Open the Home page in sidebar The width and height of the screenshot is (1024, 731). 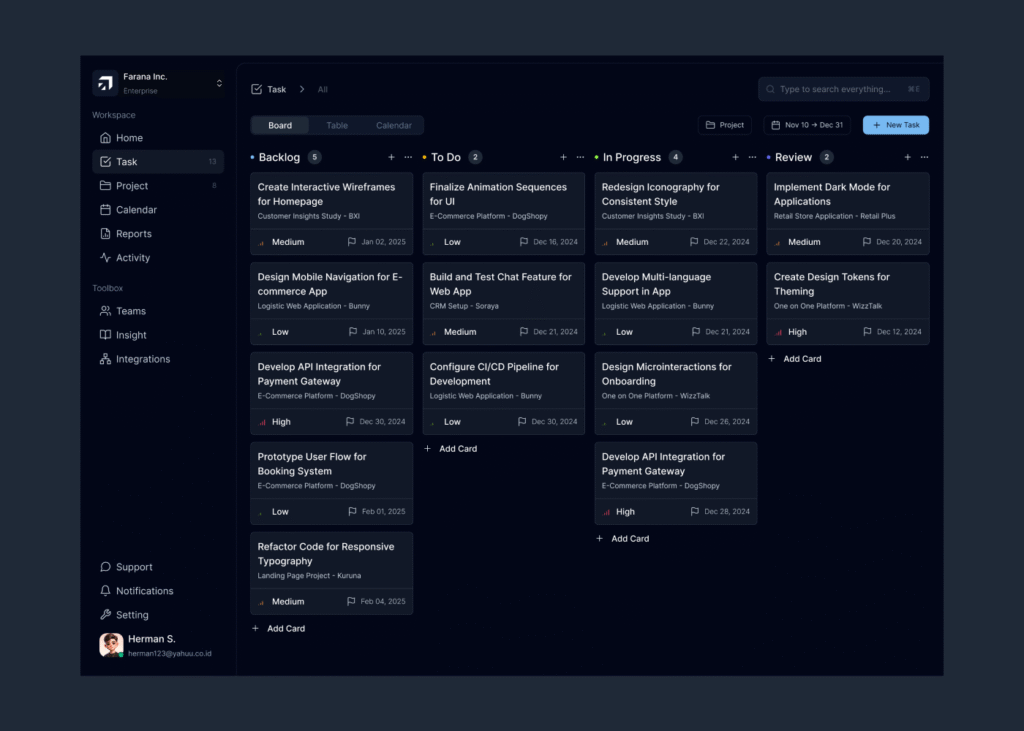[x=129, y=138]
